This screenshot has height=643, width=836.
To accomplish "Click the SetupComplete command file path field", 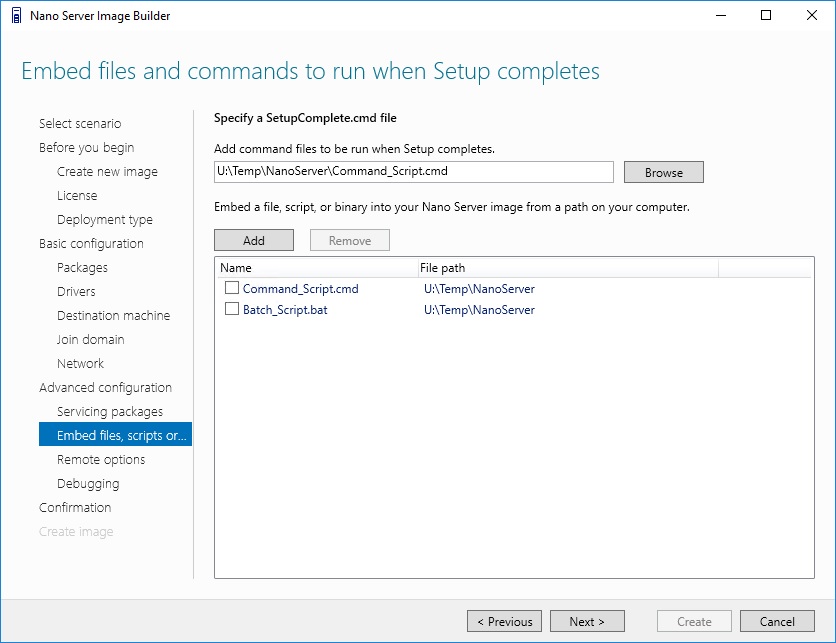I will tap(414, 172).
